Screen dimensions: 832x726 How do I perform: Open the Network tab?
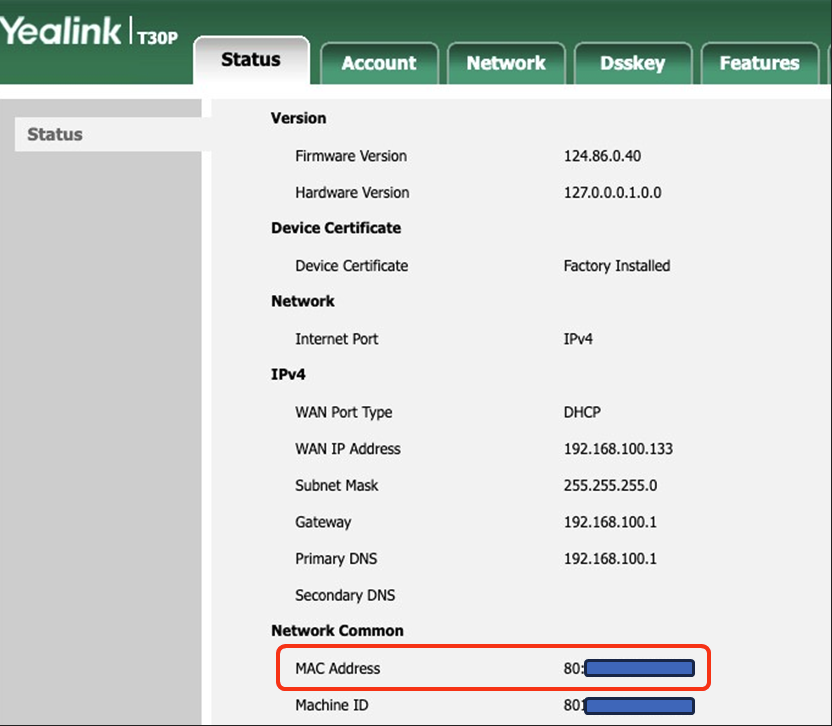(506, 63)
